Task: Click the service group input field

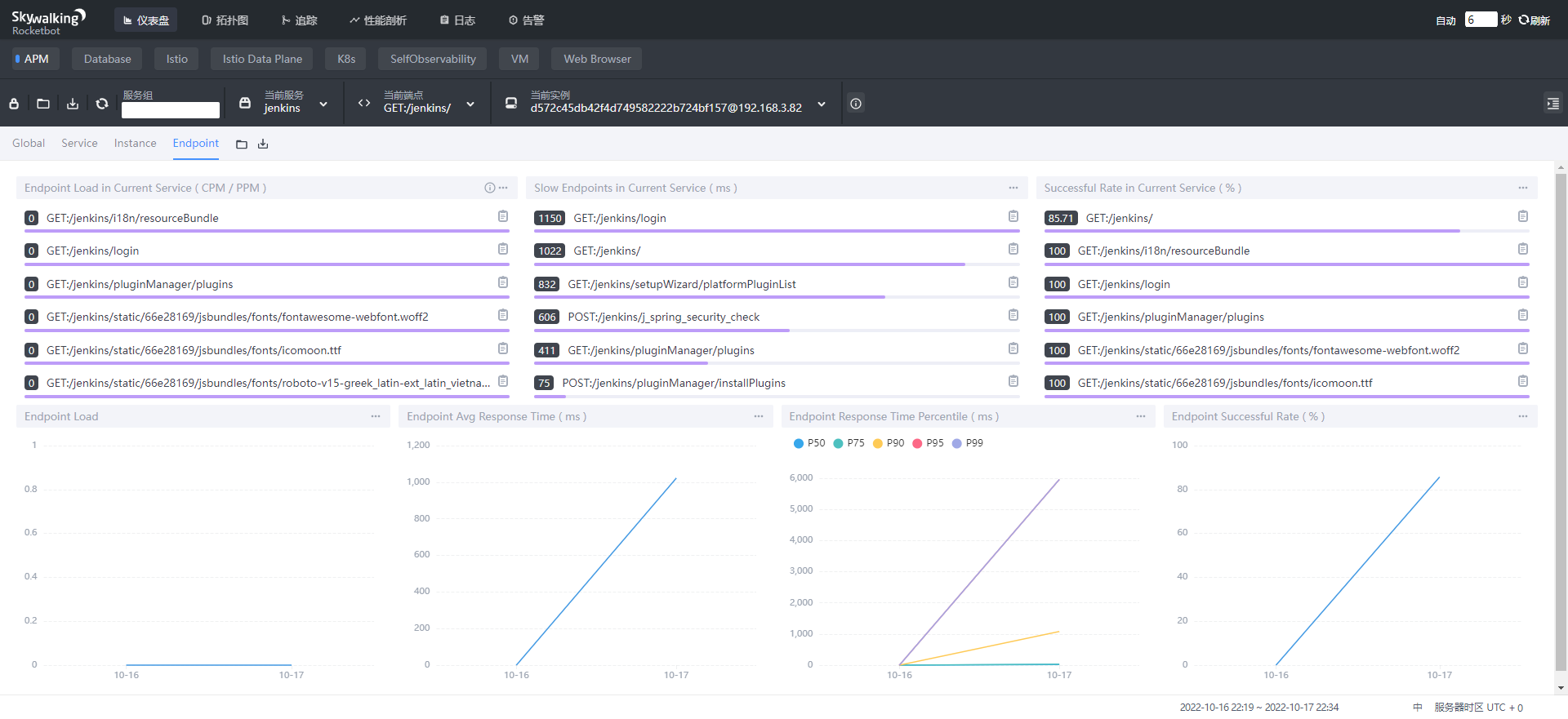Action: point(171,110)
